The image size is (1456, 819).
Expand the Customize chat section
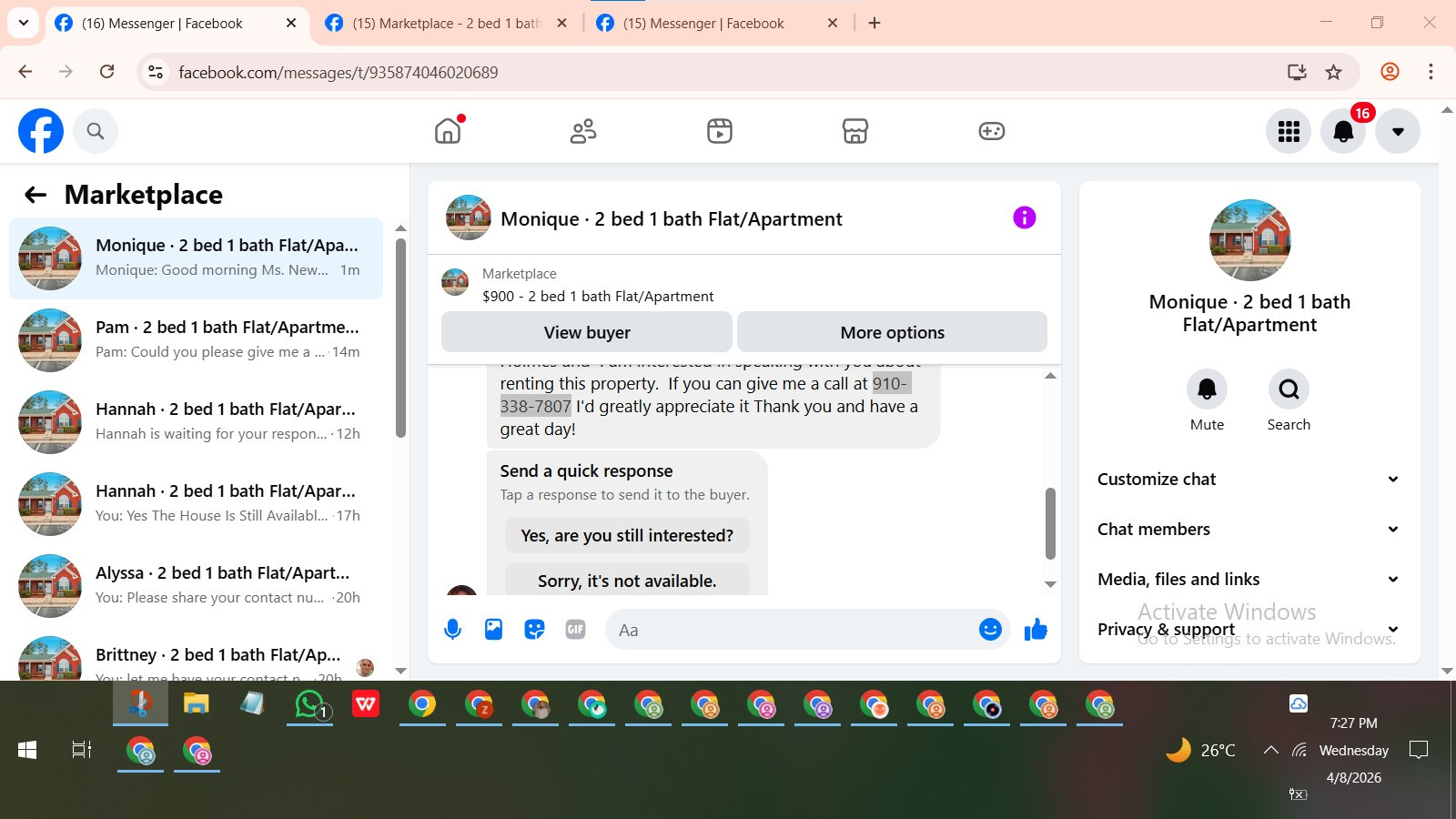point(1249,479)
